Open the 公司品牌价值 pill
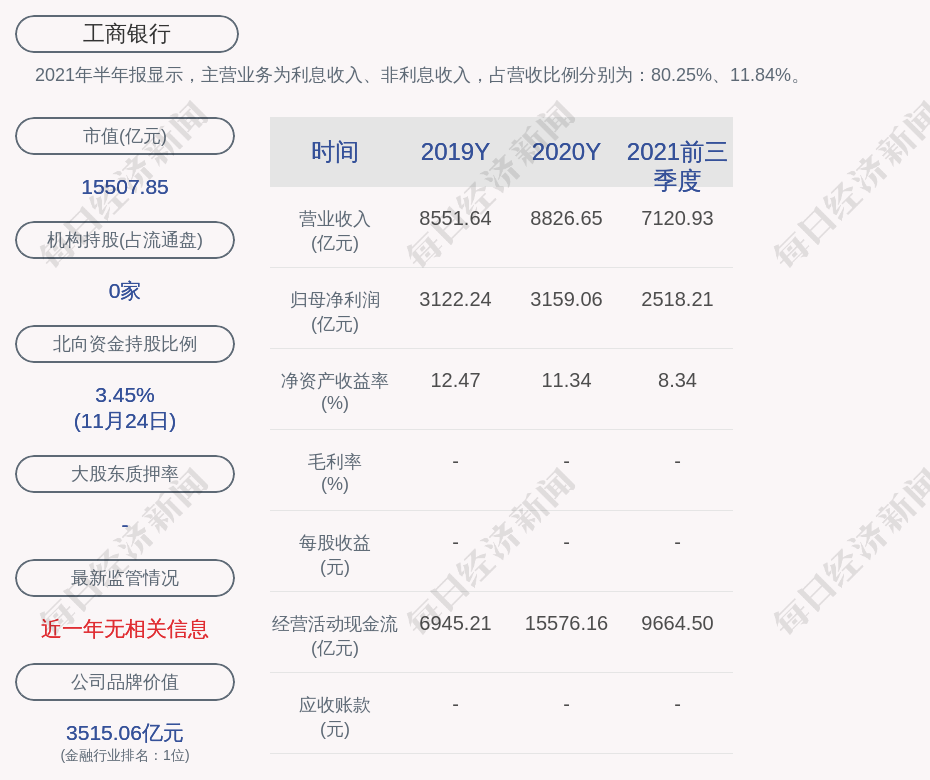Image resolution: width=930 pixels, height=780 pixels. click(x=125, y=682)
